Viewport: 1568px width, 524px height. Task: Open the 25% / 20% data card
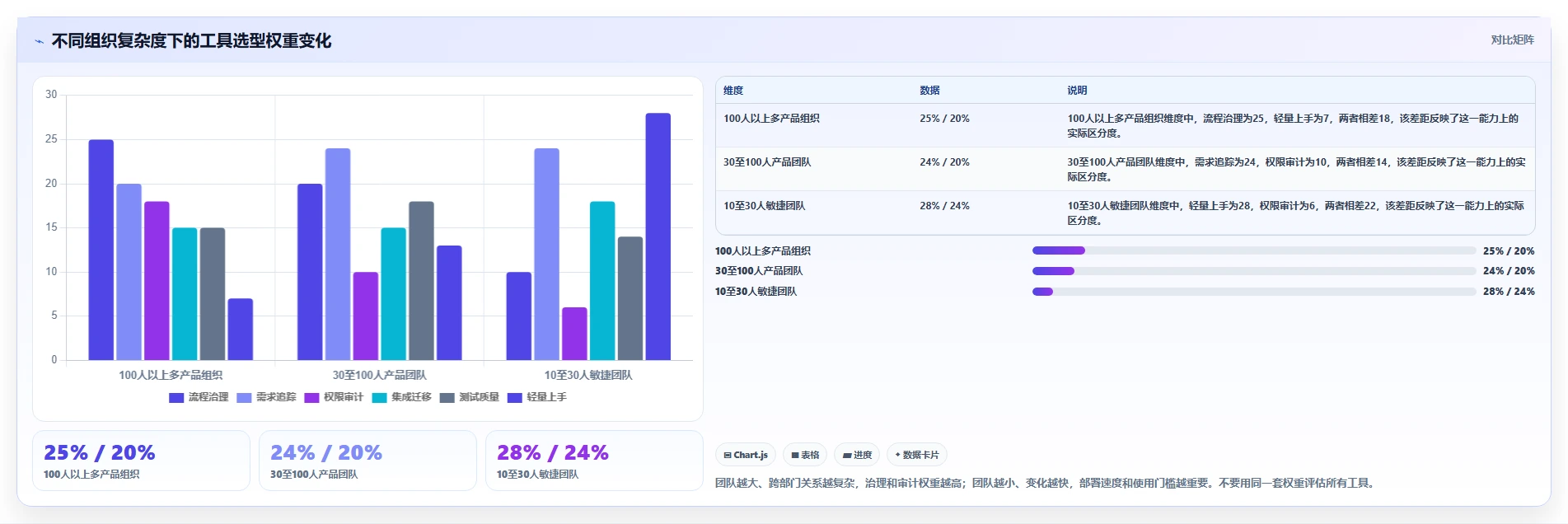point(141,461)
